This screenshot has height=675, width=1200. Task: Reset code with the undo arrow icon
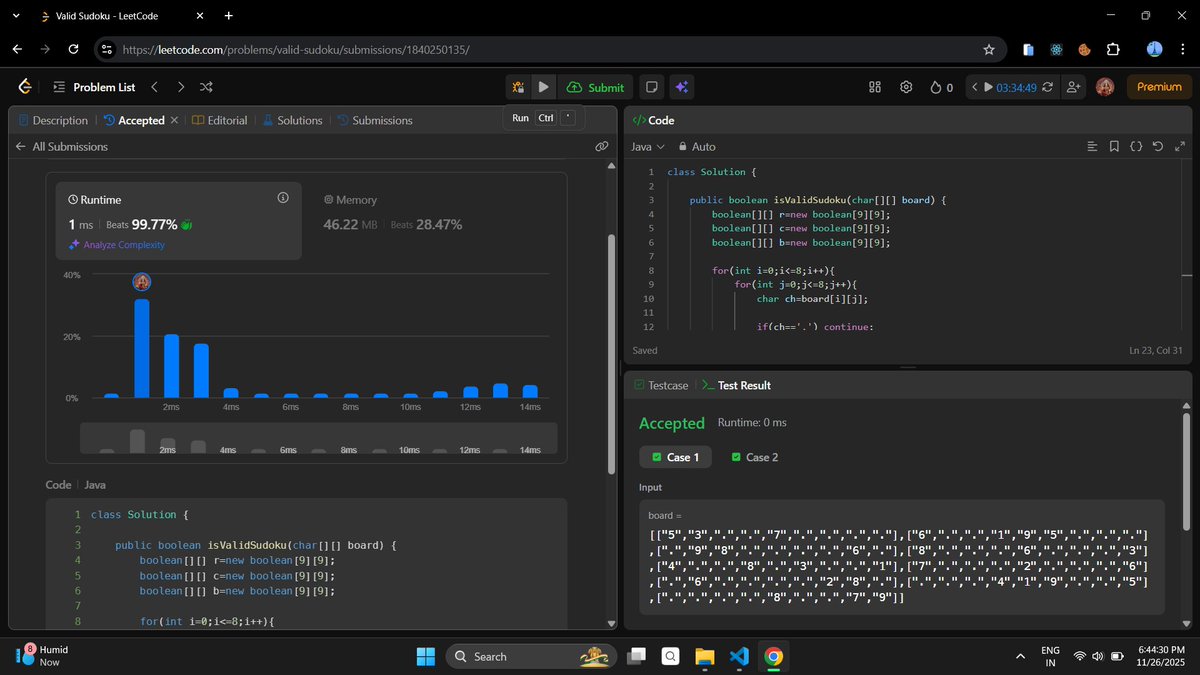pyautogui.click(x=1158, y=146)
